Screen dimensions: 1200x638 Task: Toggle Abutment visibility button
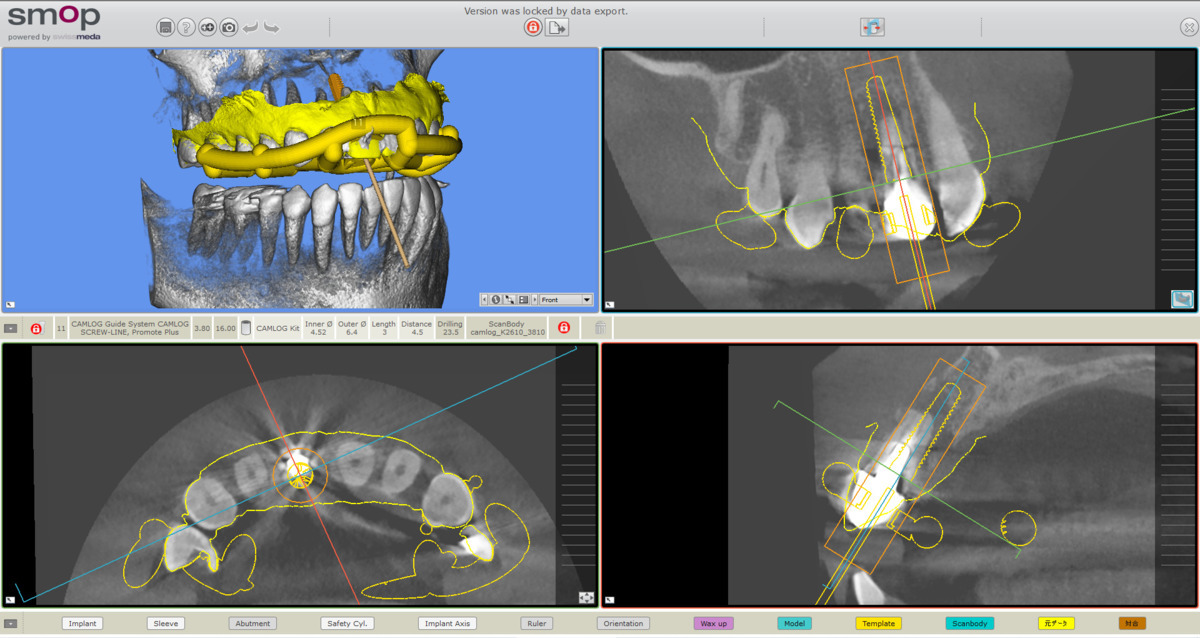(252, 623)
